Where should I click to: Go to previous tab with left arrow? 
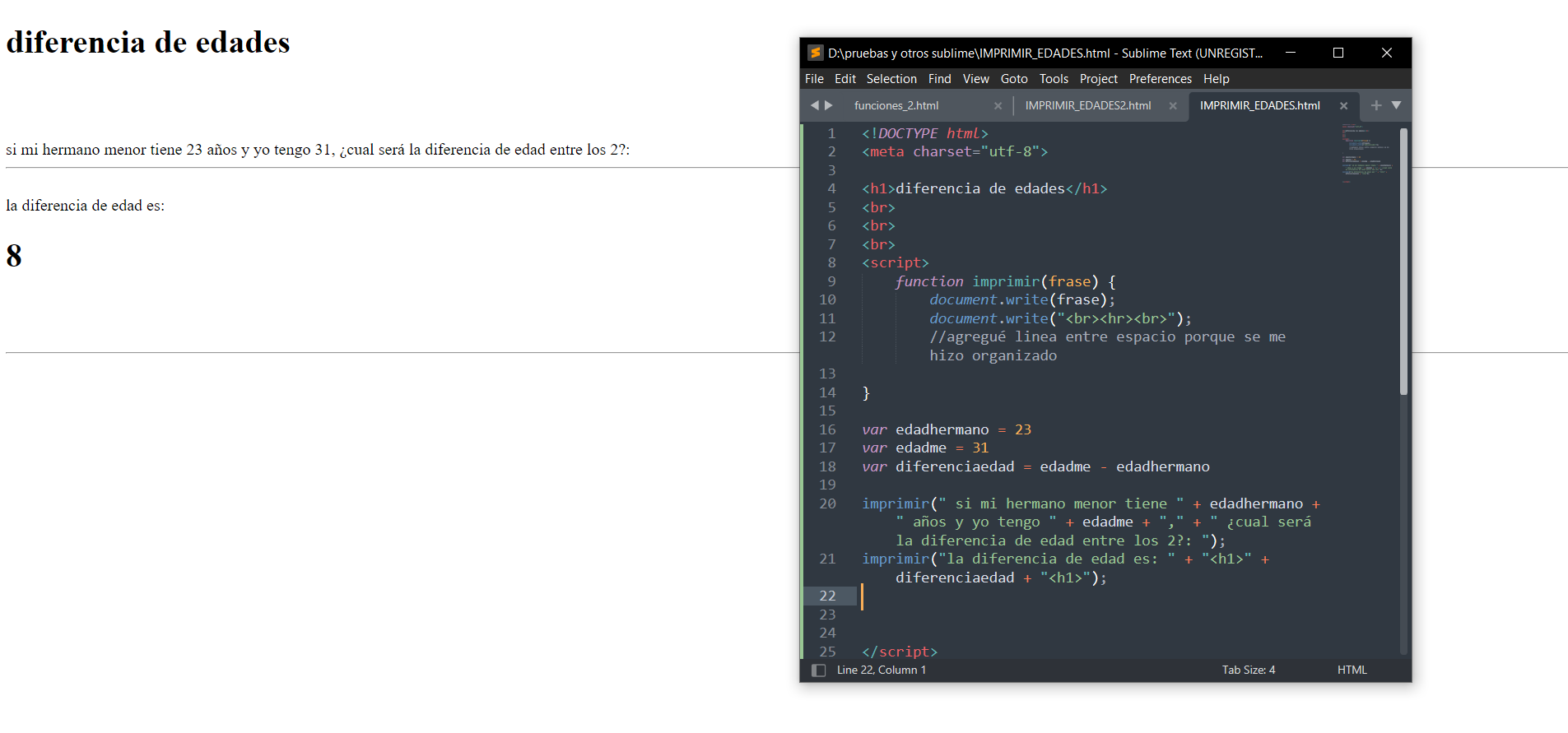pos(815,105)
